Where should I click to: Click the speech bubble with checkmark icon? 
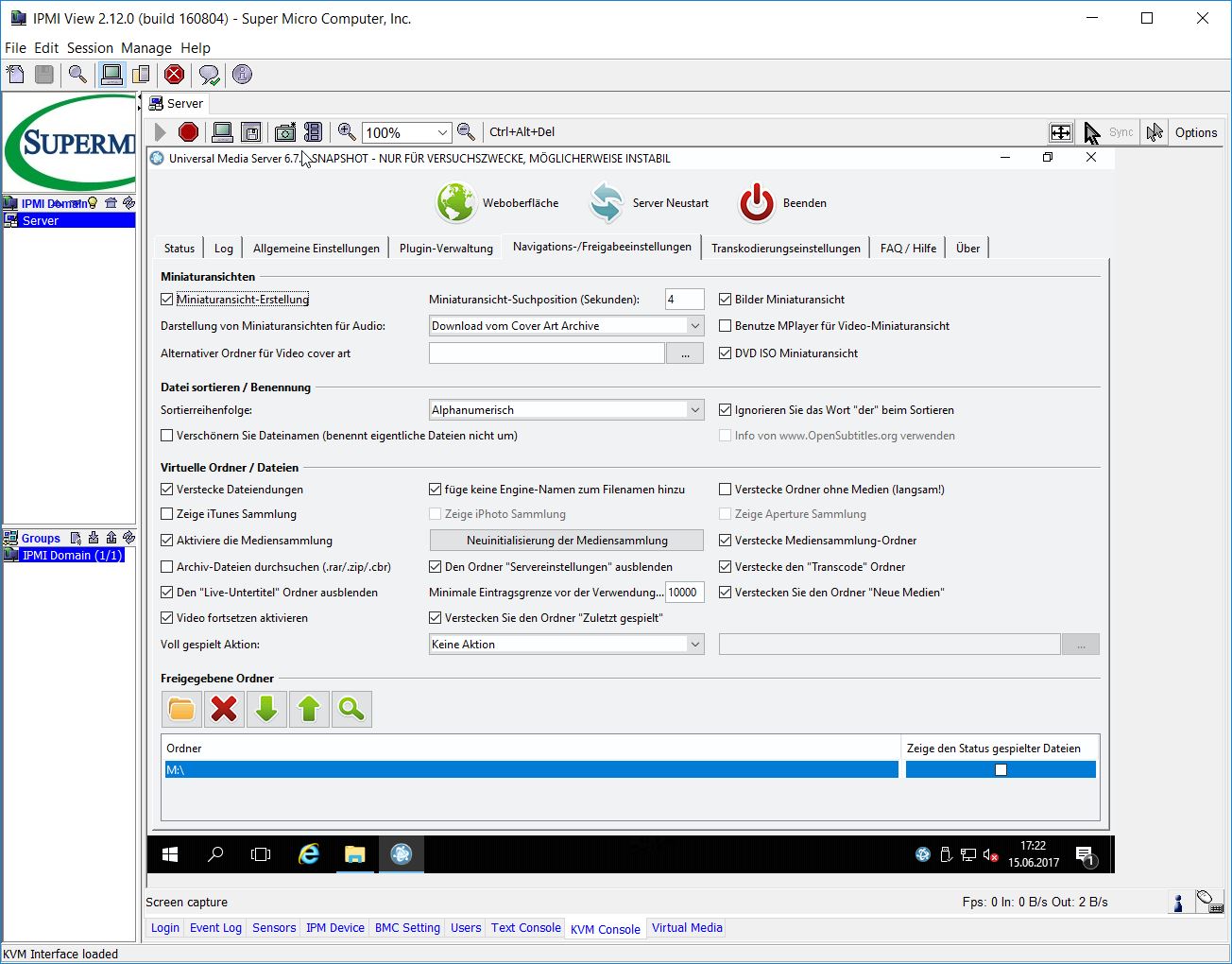pos(210,75)
